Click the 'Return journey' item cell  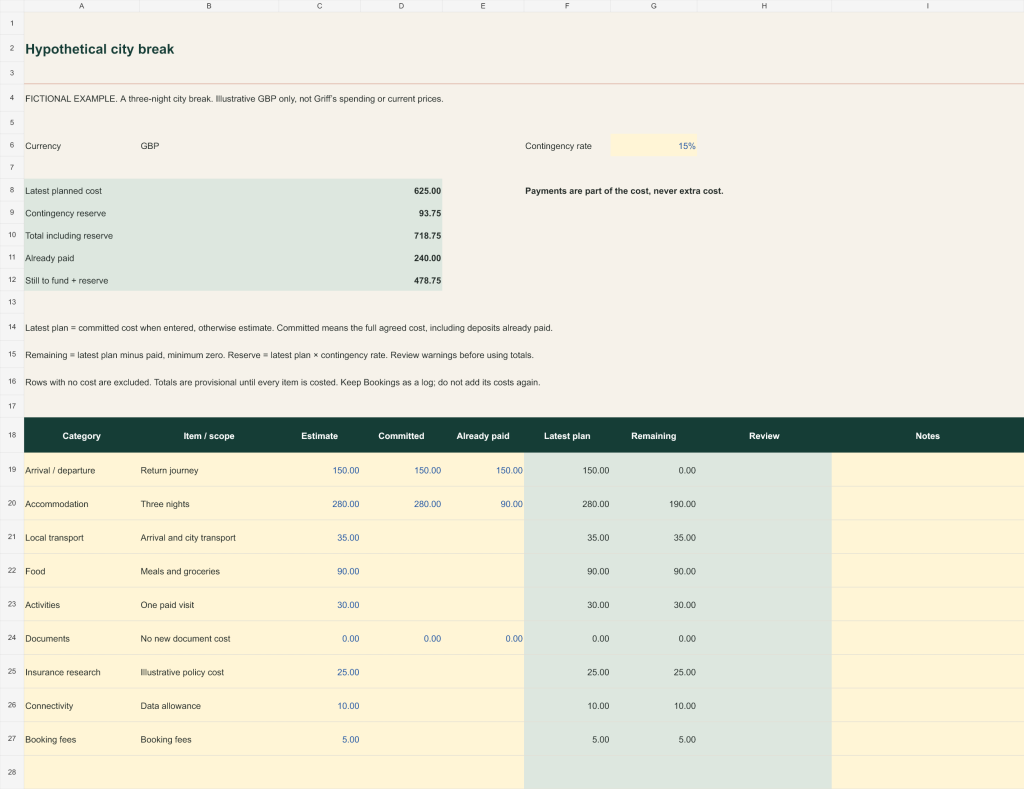pos(209,470)
